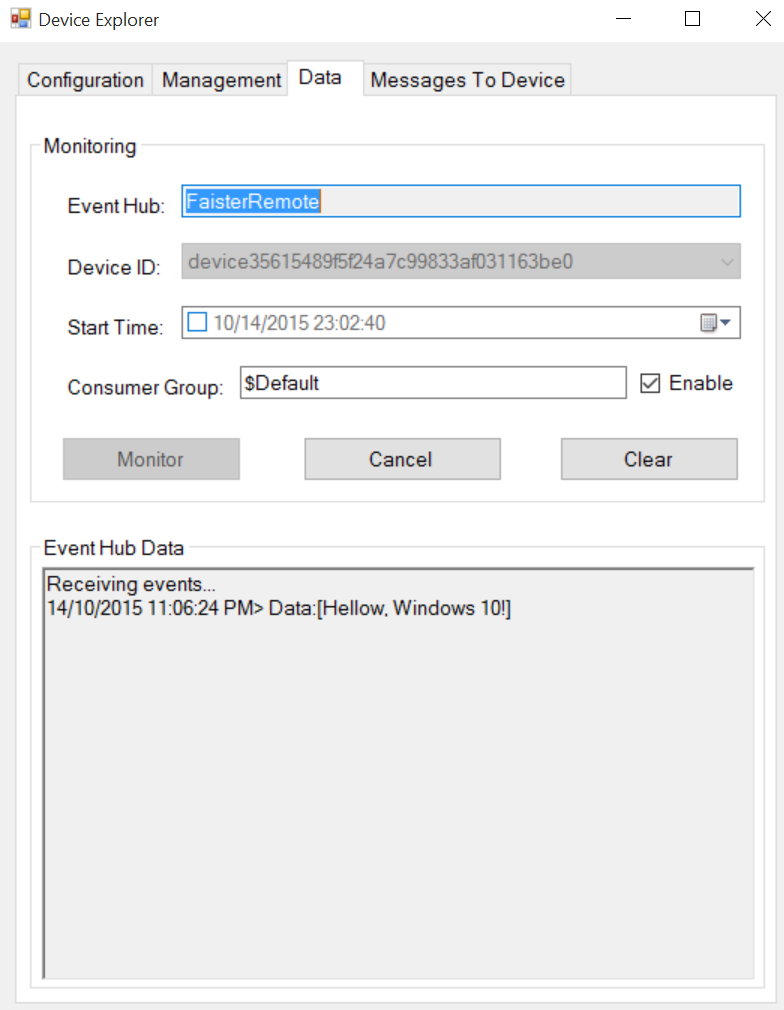The width and height of the screenshot is (784, 1010).
Task: Open the Start Time calendar picker icon
Action: click(708, 322)
